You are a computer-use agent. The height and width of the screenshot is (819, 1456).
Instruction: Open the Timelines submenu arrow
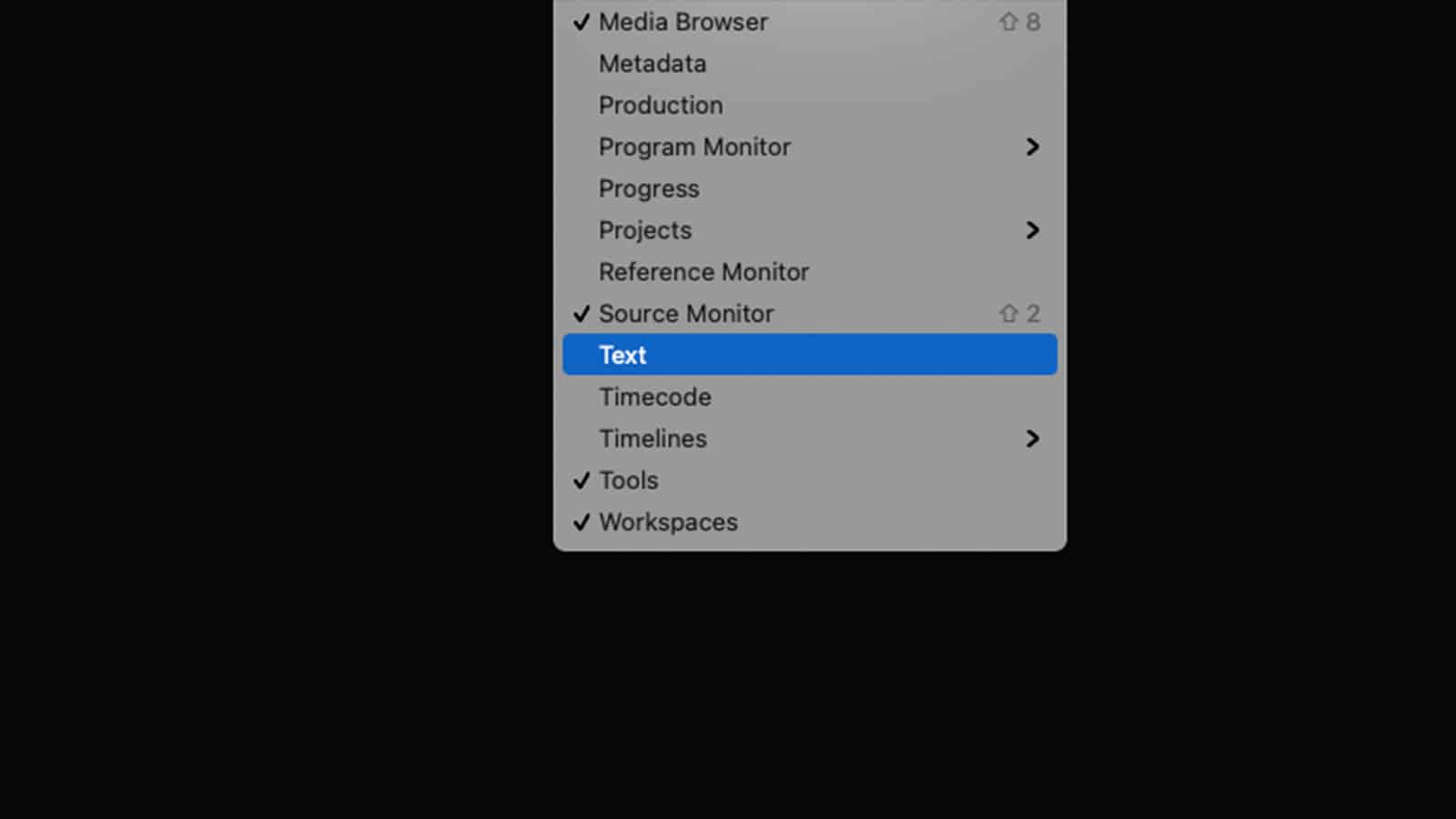[1032, 439]
